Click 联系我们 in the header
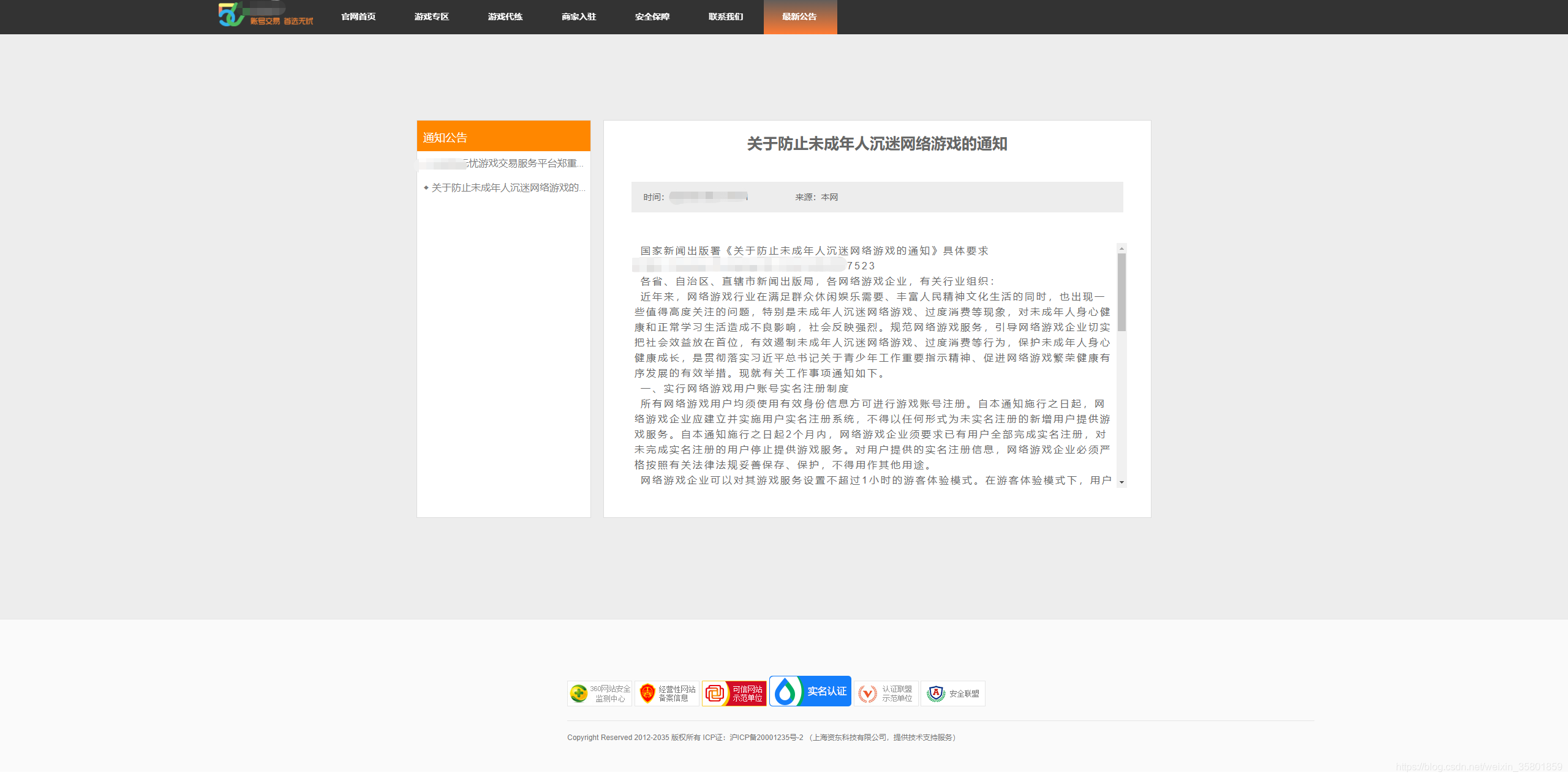 pyautogui.click(x=726, y=17)
